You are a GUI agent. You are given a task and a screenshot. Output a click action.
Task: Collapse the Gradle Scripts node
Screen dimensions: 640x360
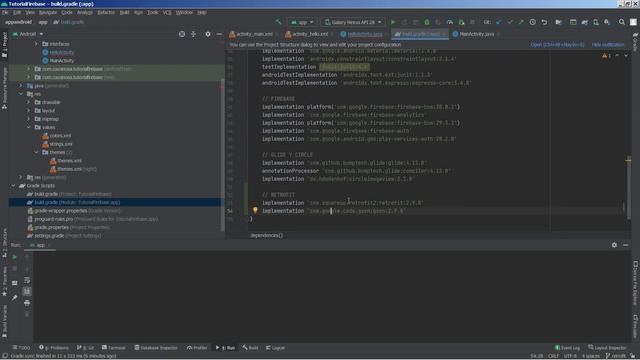point(13,186)
